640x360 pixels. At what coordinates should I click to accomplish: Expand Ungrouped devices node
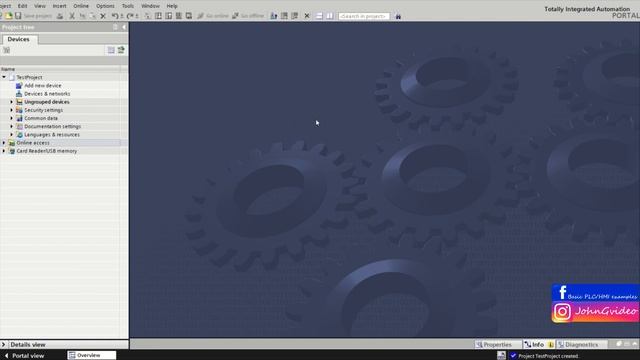[11, 102]
